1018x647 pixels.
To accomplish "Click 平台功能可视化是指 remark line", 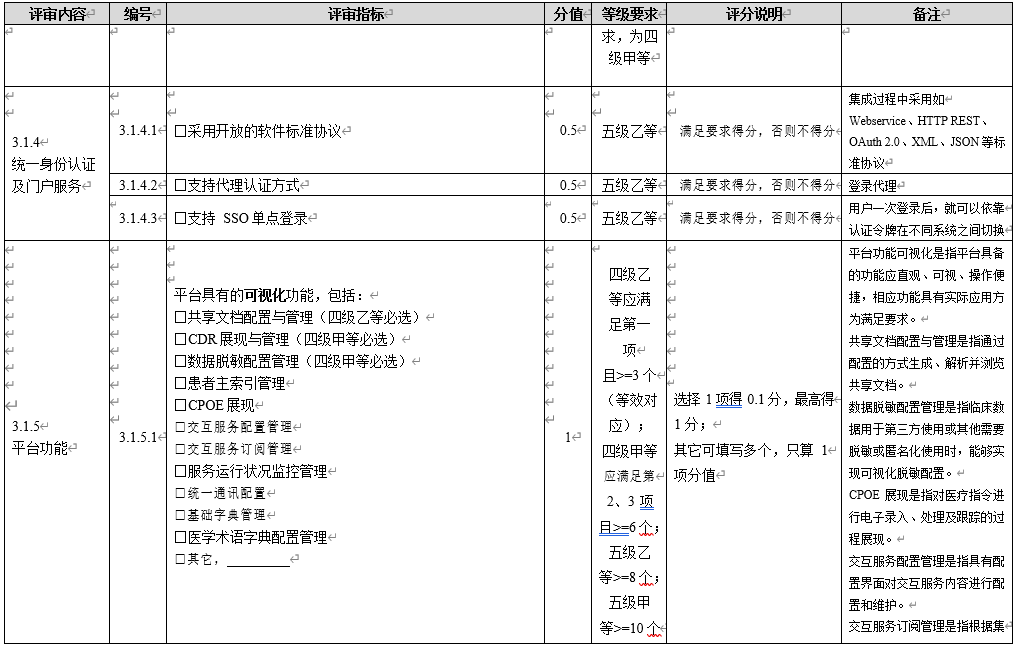I will pos(926,253).
